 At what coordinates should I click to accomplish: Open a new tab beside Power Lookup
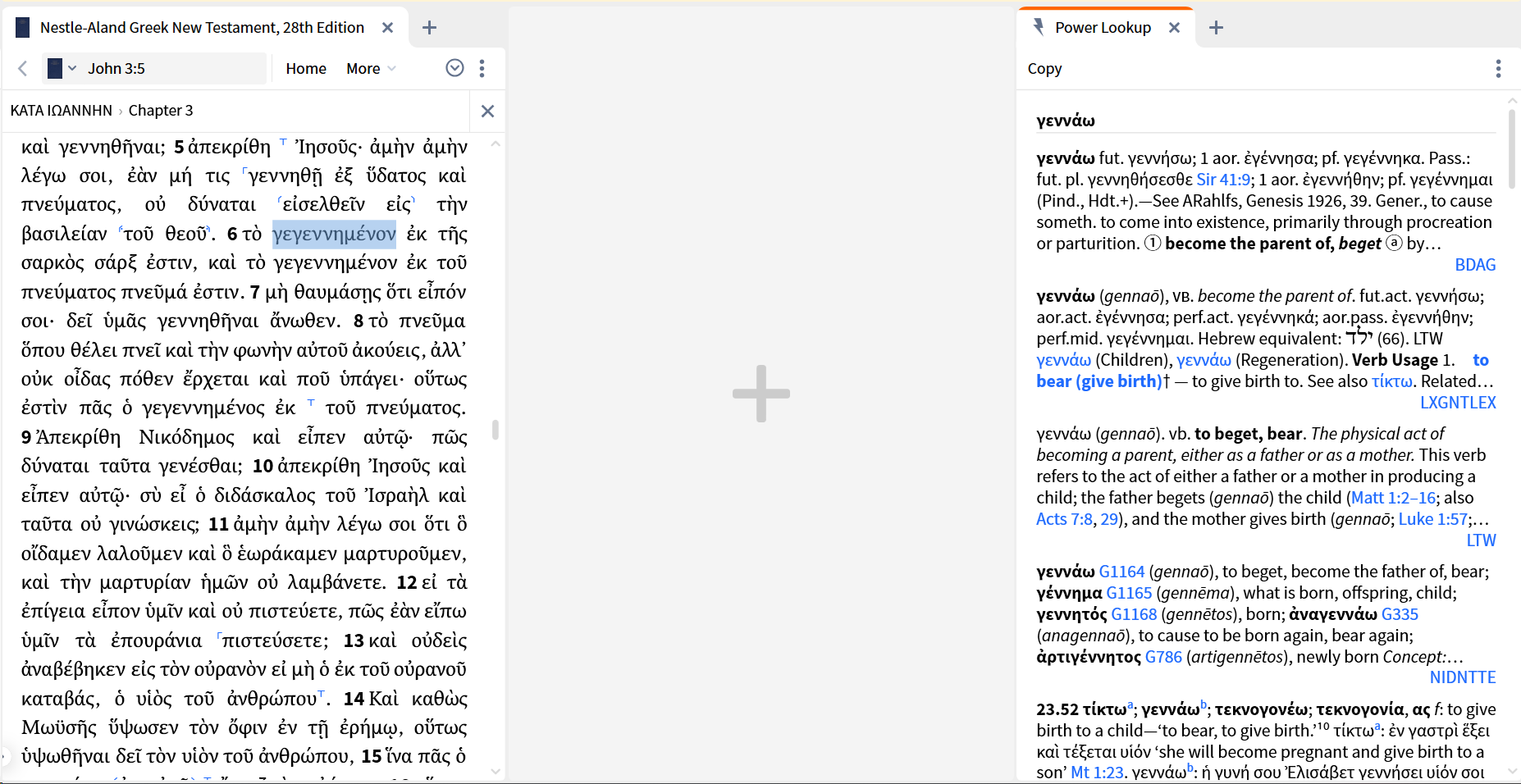coord(1216,28)
